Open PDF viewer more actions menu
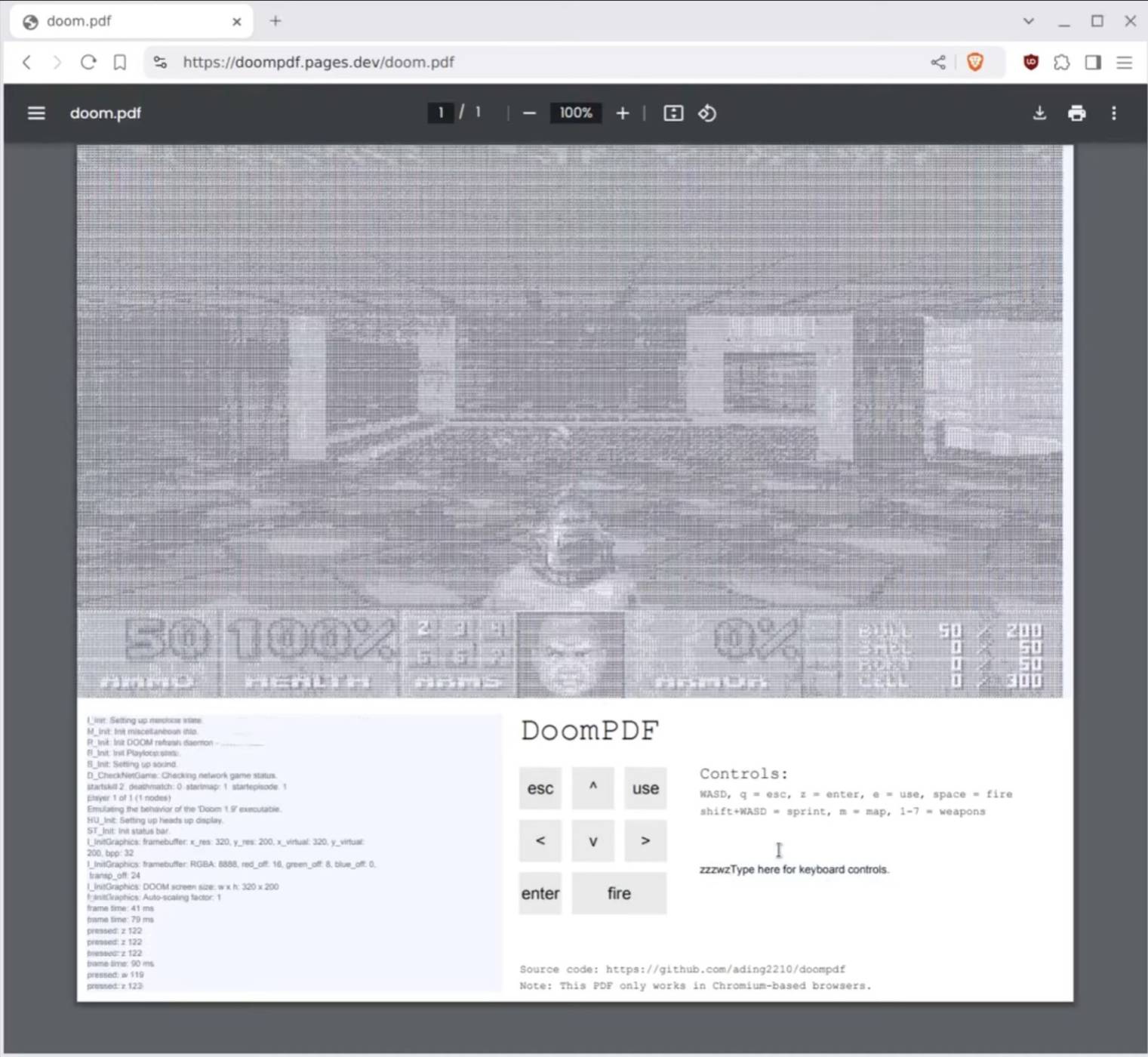This screenshot has height=1057, width=1148. pyautogui.click(x=1114, y=113)
